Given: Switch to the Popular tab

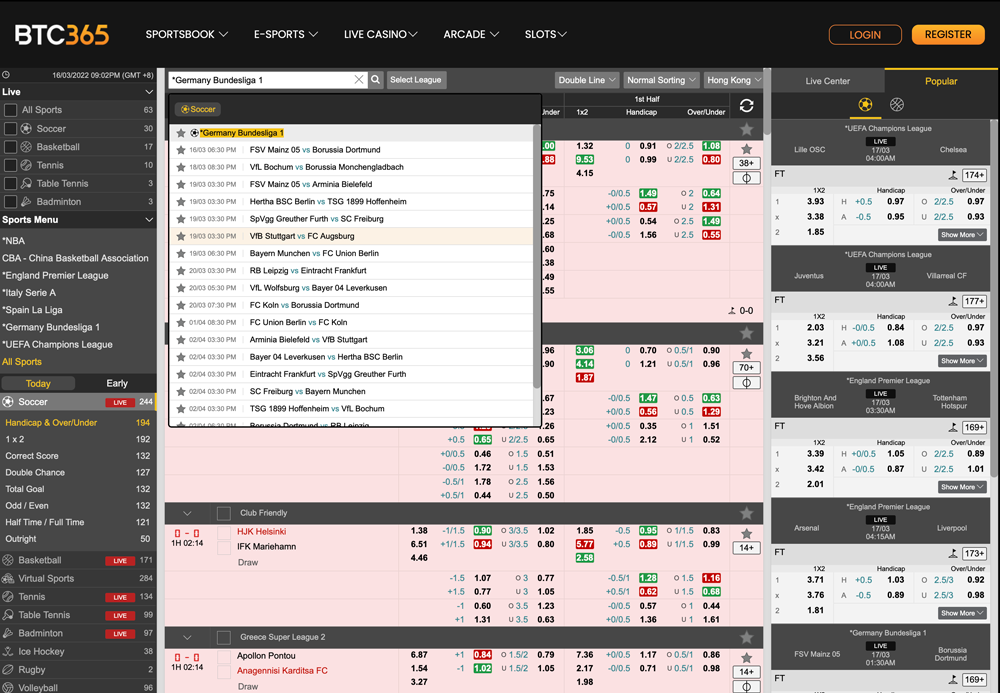Looking at the screenshot, I should click(x=941, y=81).
